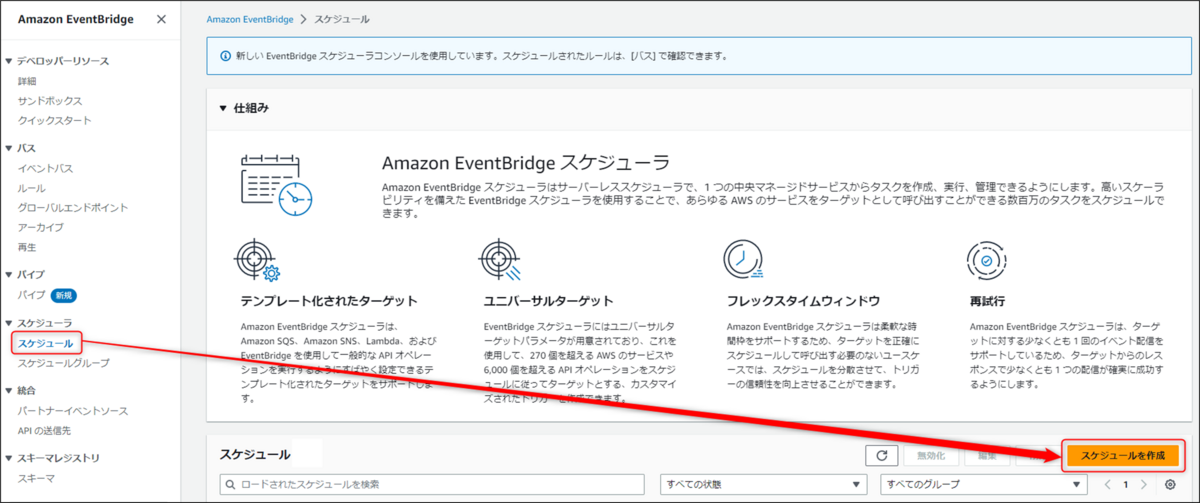The width and height of the screenshot is (1200, 503).
Task: Open the すべての状態 filter dropdown
Action: tap(765, 484)
